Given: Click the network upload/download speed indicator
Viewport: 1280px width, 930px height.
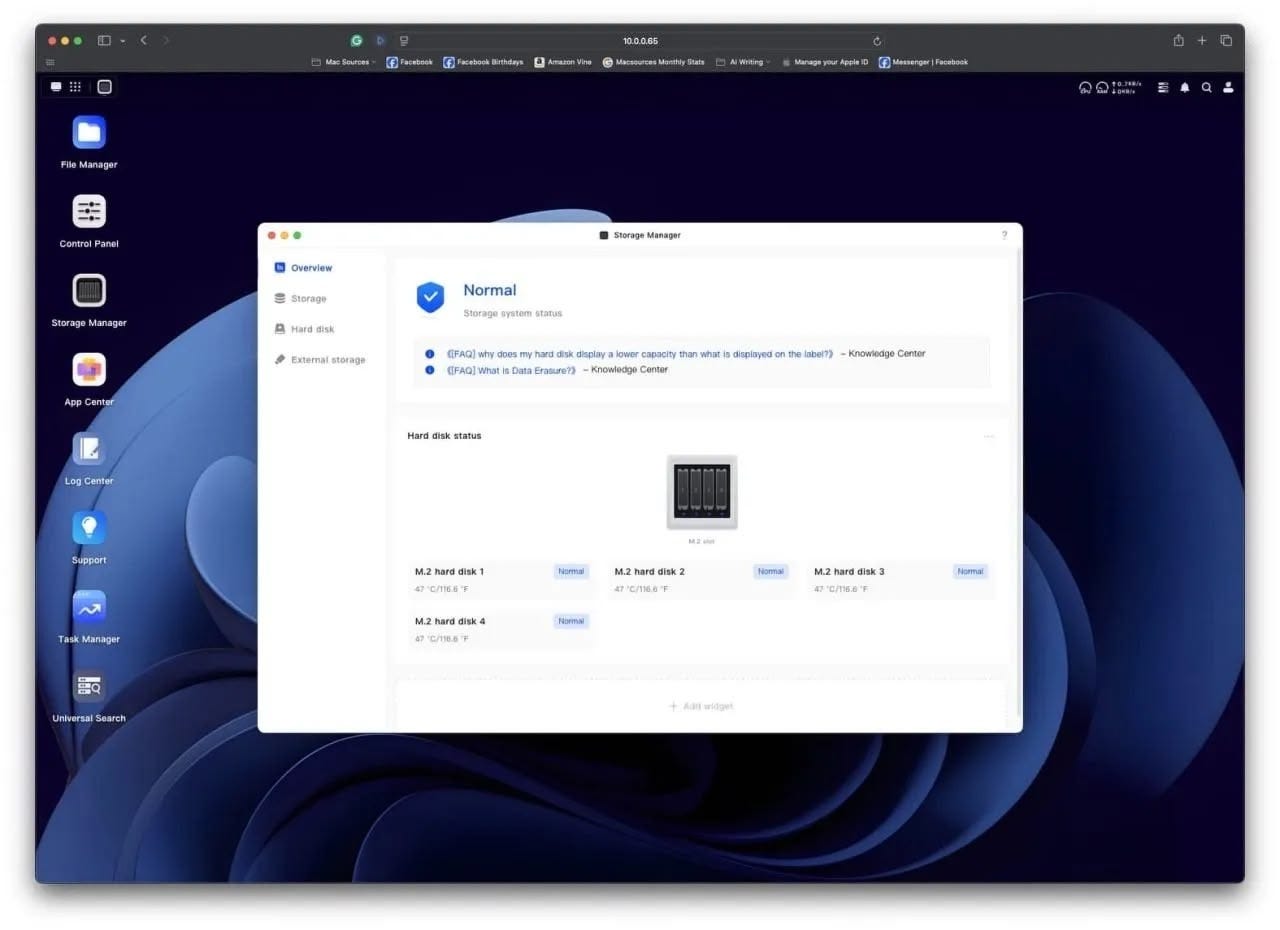Looking at the screenshot, I should 1126,88.
